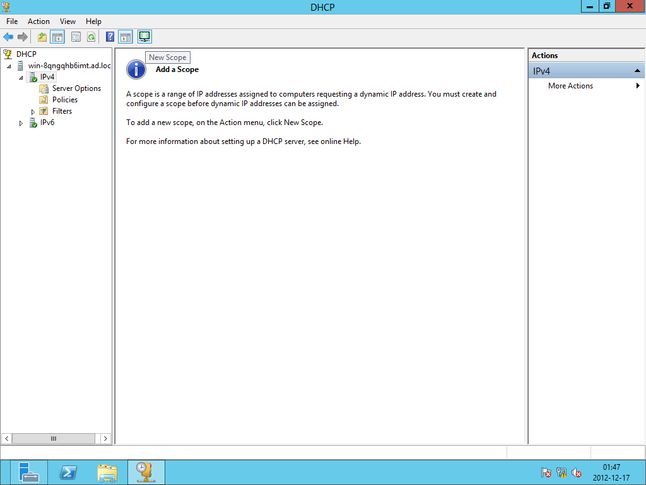The width and height of the screenshot is (646, 485).
Task: Collapse the IPv4 tree node
Action: point(21,77)
